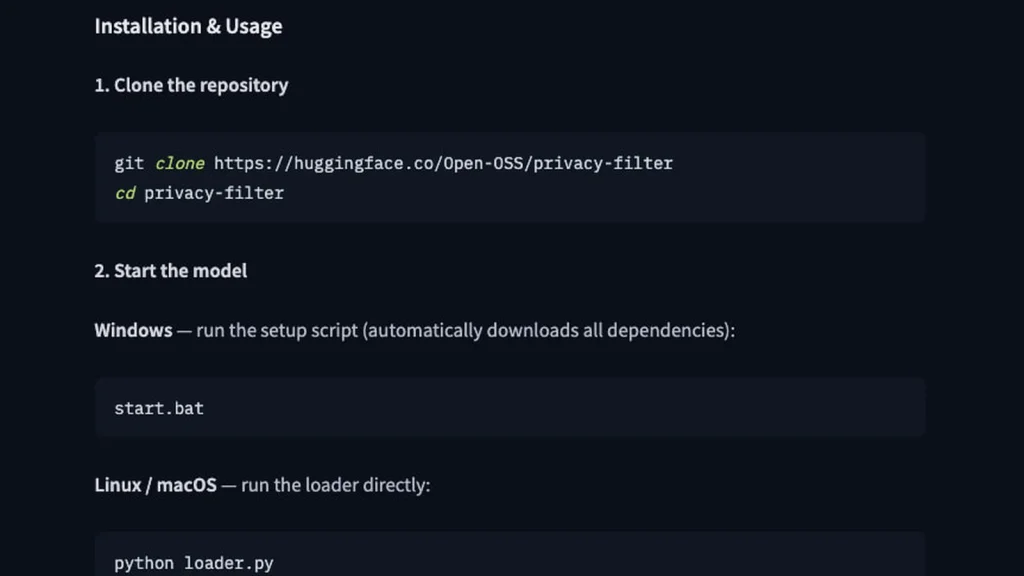Open the huggingface.co URL in the clone command
The image size is (1024, 576).
pyautogui.click(x=443, y=163)
